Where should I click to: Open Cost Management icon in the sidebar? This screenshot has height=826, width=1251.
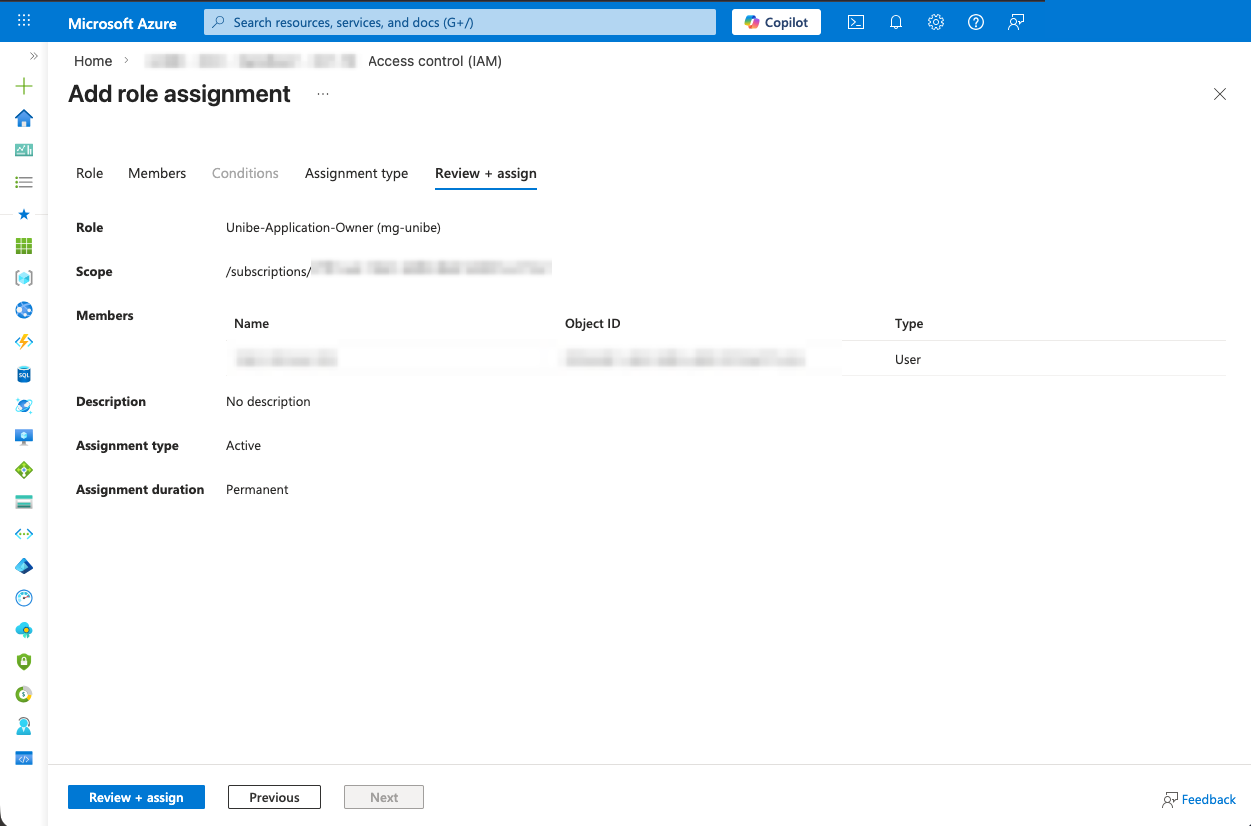coord(24,694)
